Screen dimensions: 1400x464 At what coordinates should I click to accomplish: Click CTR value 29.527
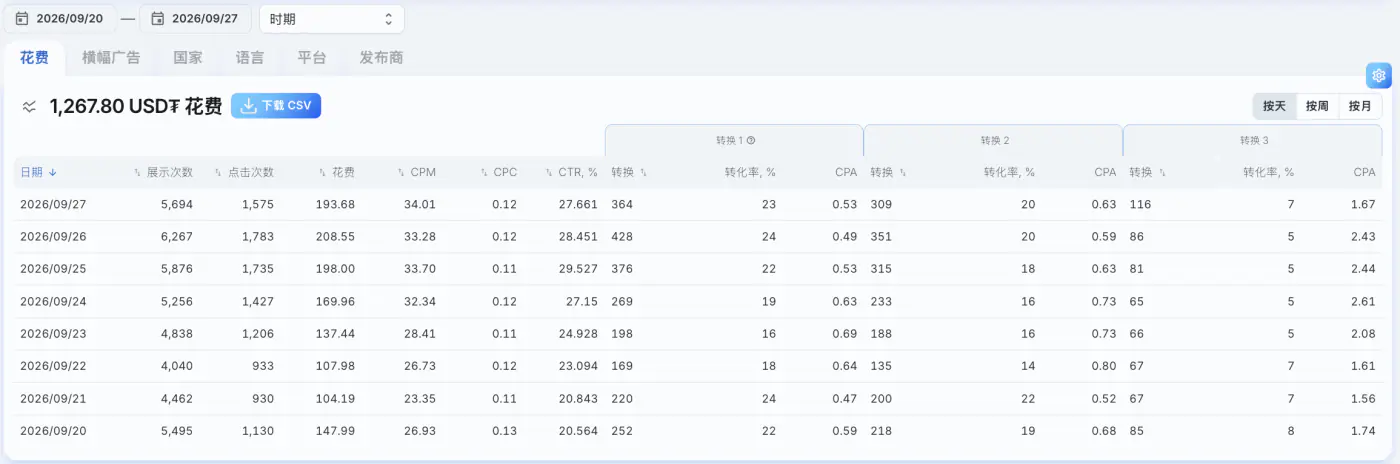(x=577, y=269)
